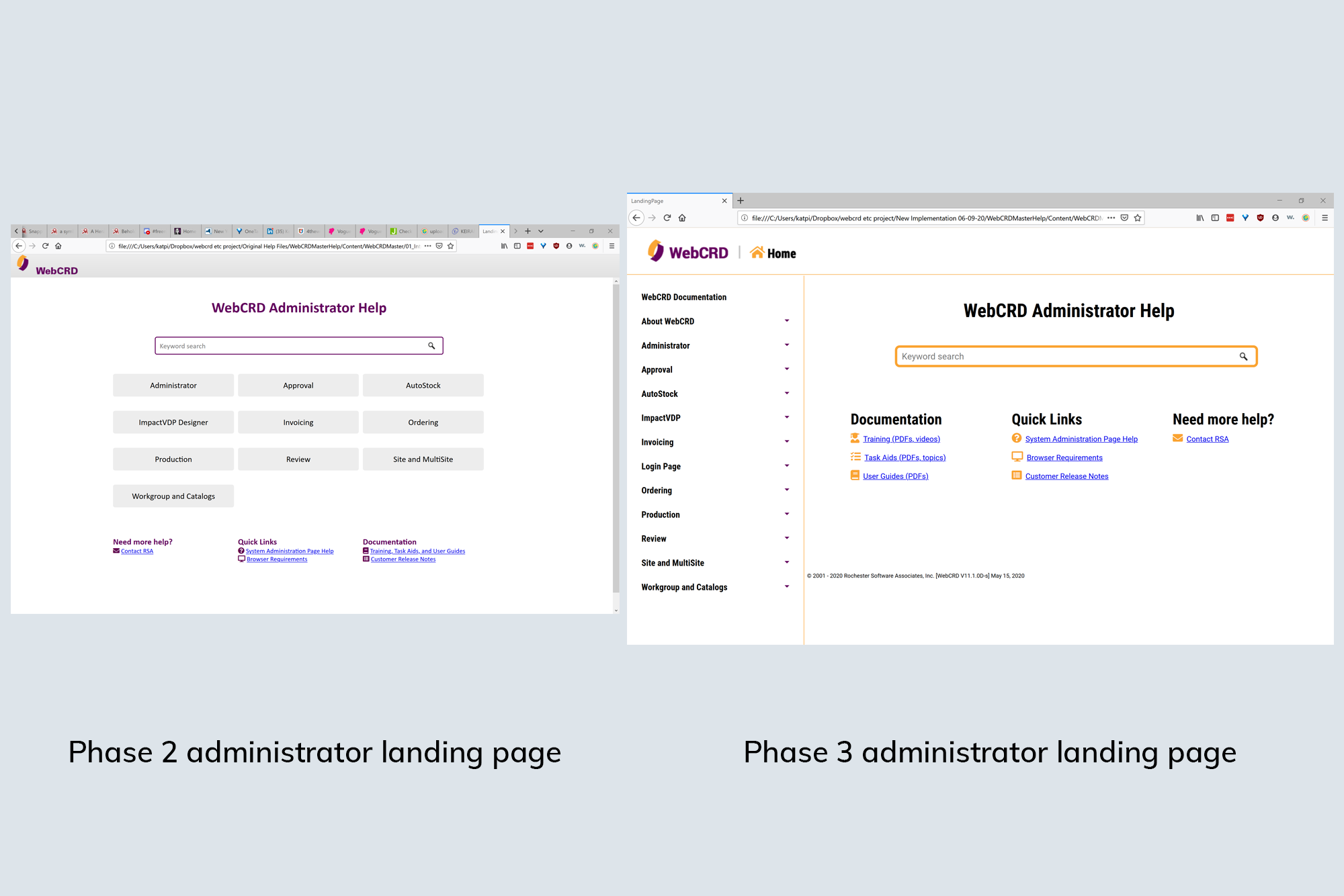Expand the Review sidebar section in Phase 3
Screen dimensions: 1344x896
pyautogui.click(x=787, y=539)
